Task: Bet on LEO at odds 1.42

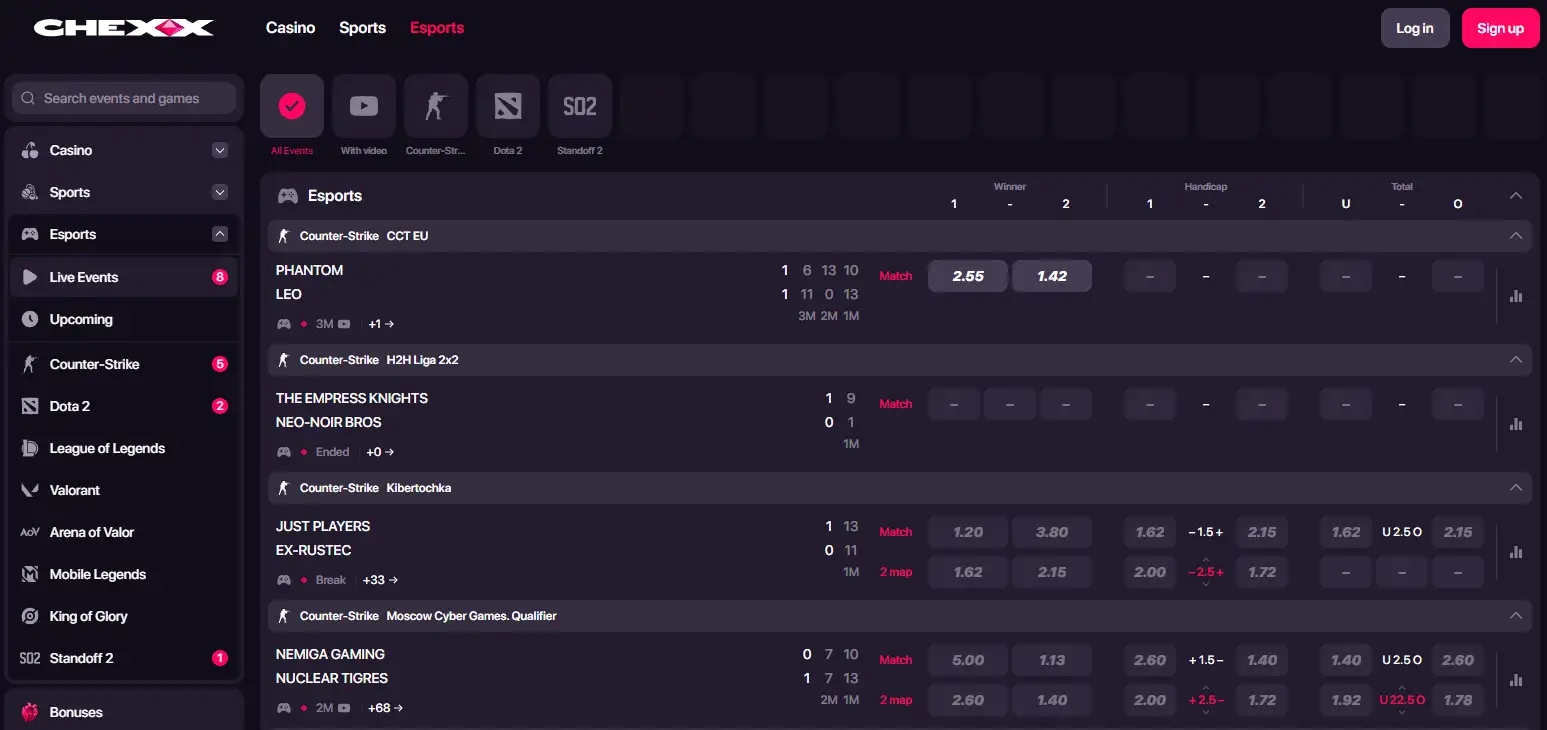Action: [1052, 276]
